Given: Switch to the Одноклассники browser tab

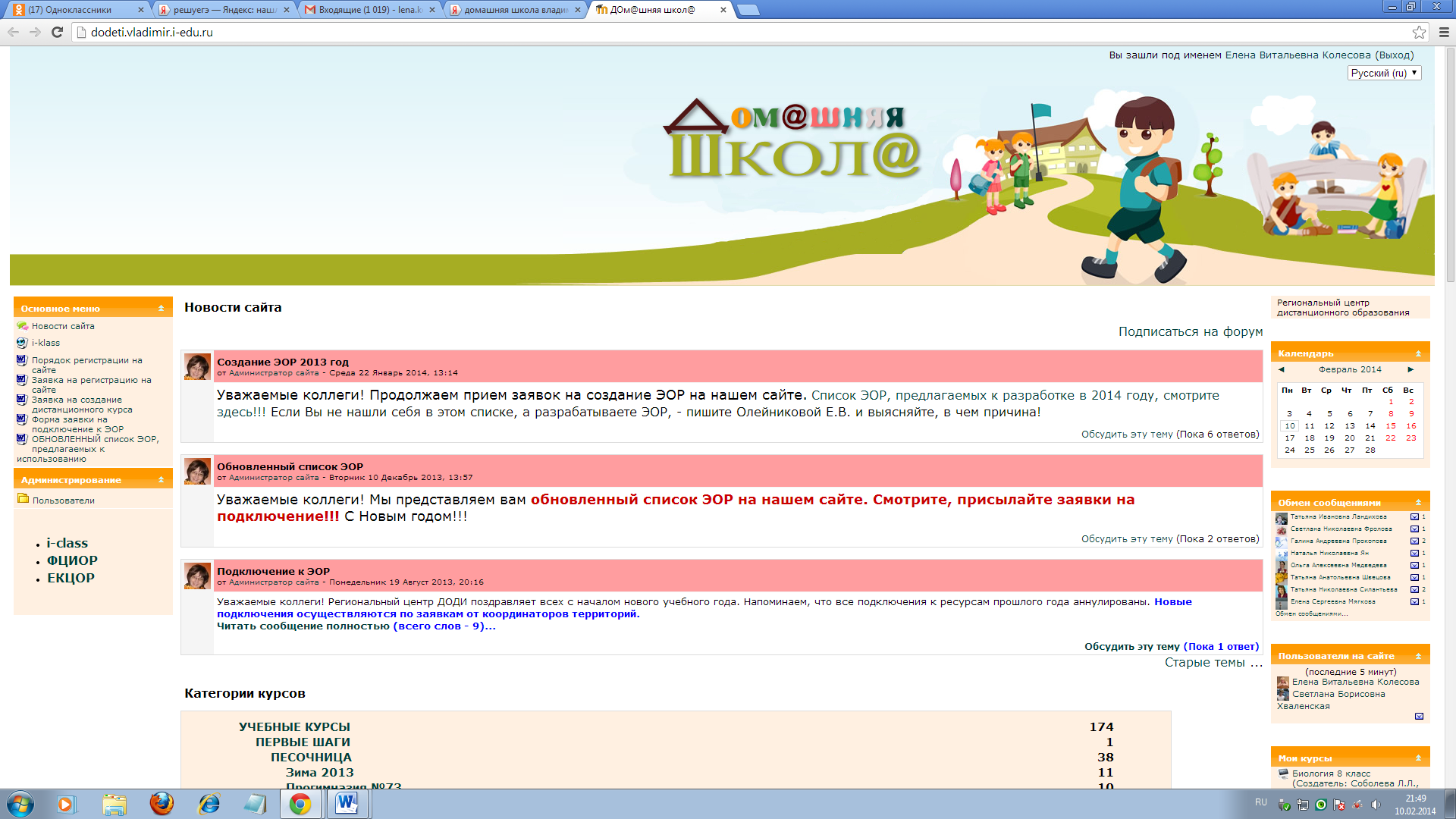Looking at the screenshot, I should (x=77, y=10).
